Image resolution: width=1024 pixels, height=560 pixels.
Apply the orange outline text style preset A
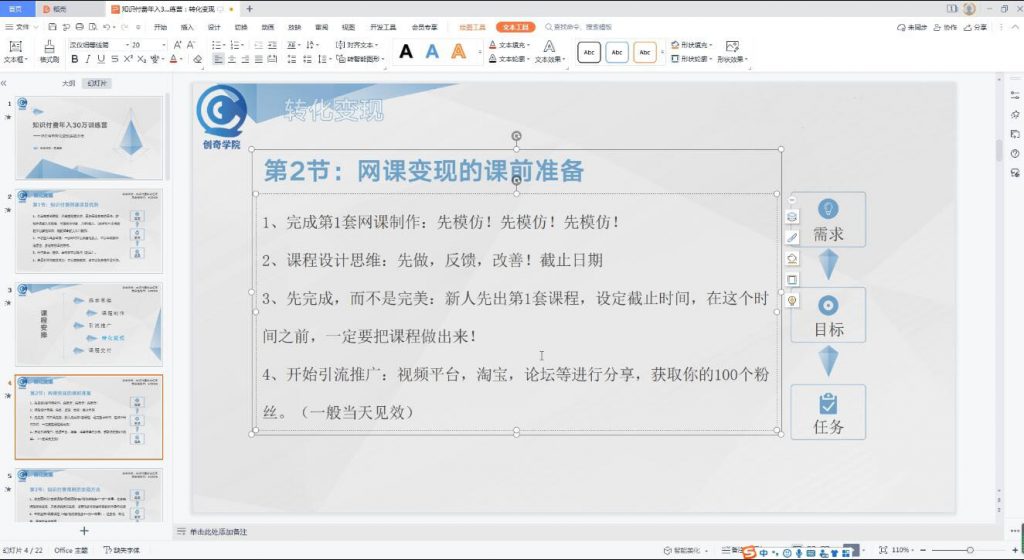(x=458, y=52)
